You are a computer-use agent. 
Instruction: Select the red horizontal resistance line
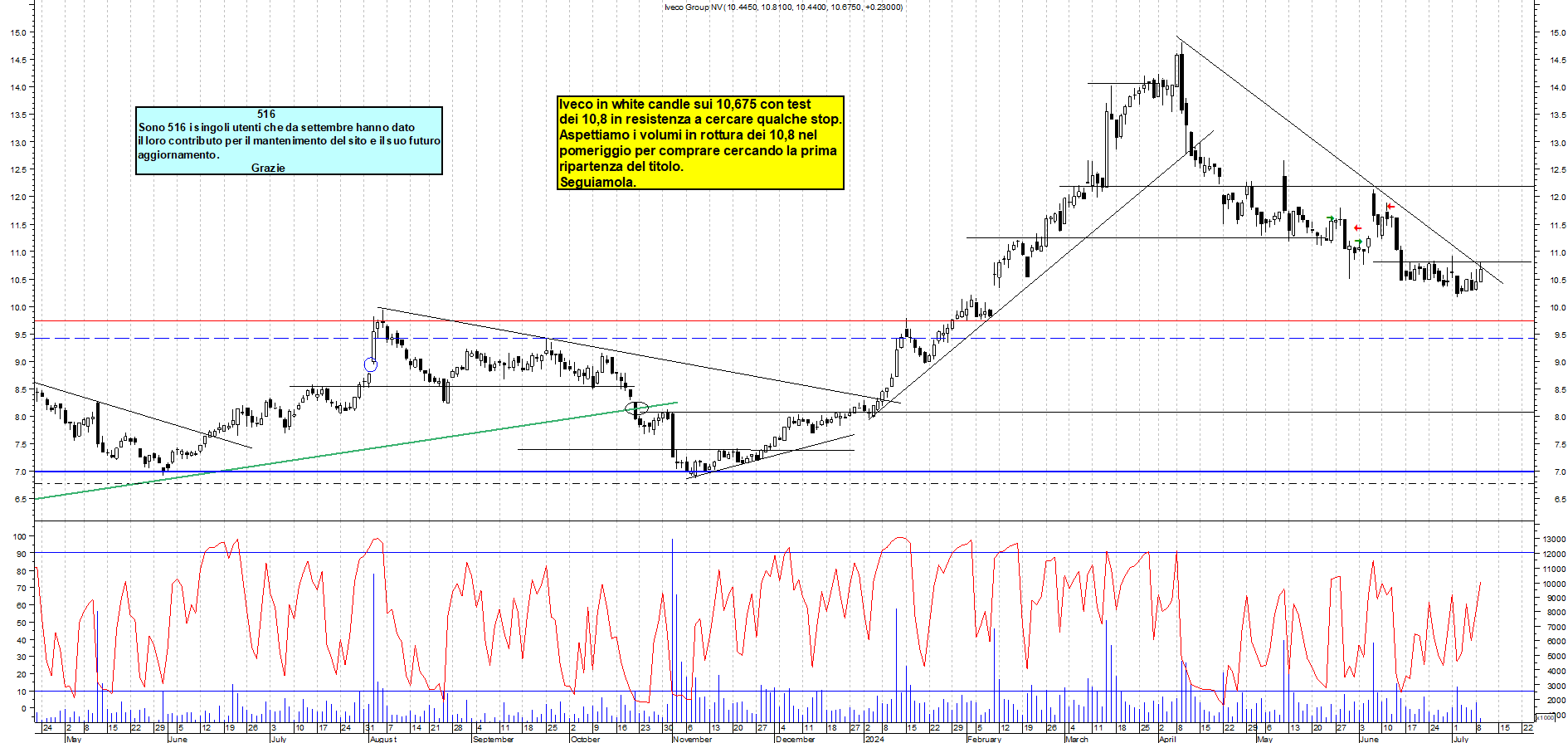click(784, 320)
